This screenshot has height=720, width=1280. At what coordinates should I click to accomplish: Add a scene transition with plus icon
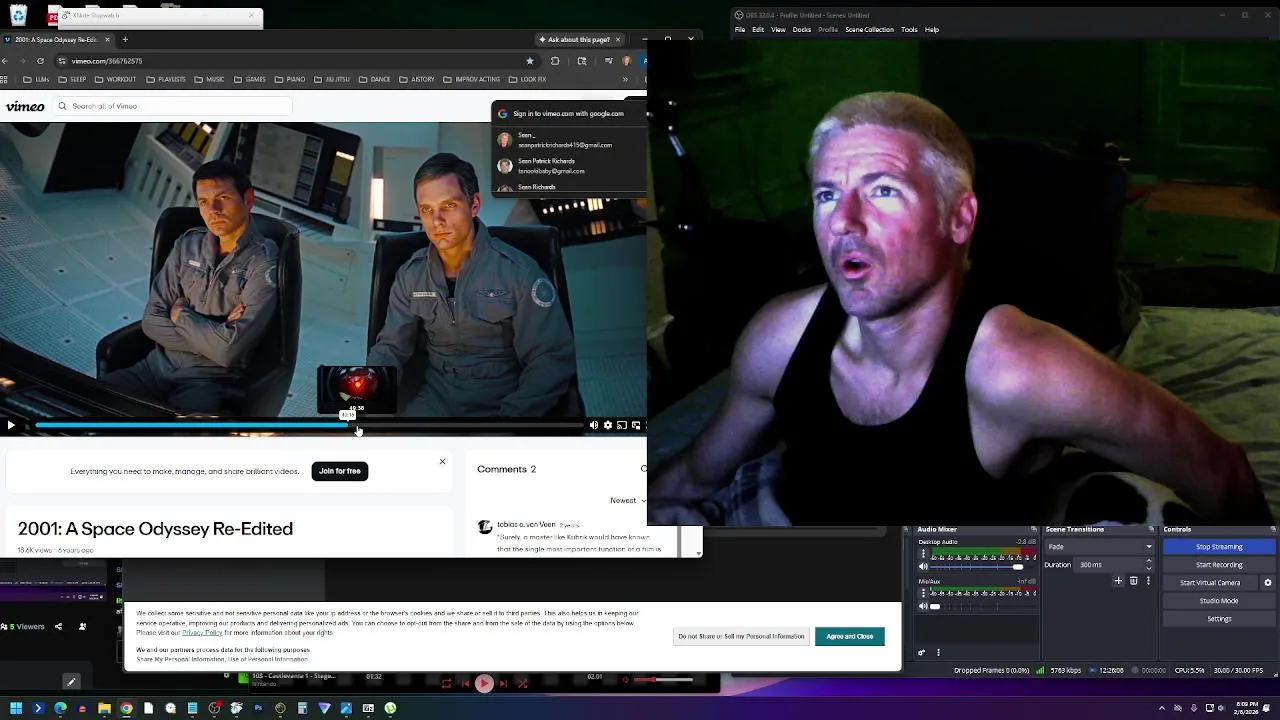click(1119, 581)
